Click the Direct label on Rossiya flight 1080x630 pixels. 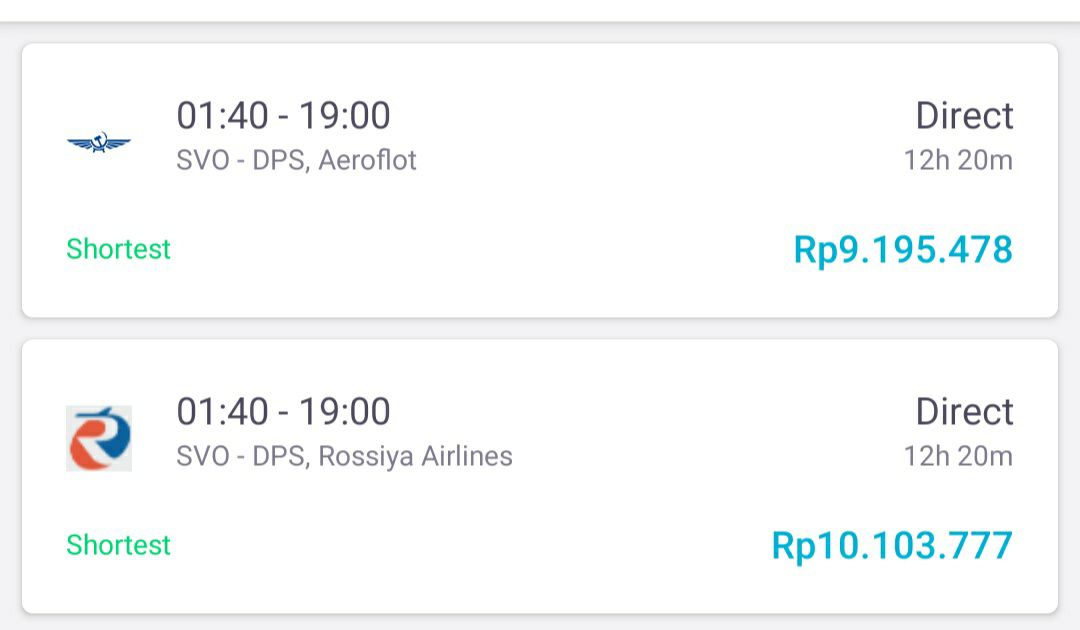(964, 411)
